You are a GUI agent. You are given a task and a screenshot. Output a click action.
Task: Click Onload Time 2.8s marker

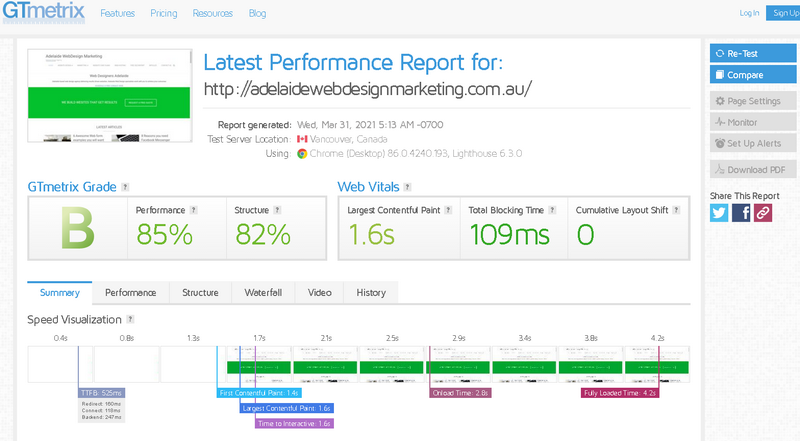[x=460, y=393]
